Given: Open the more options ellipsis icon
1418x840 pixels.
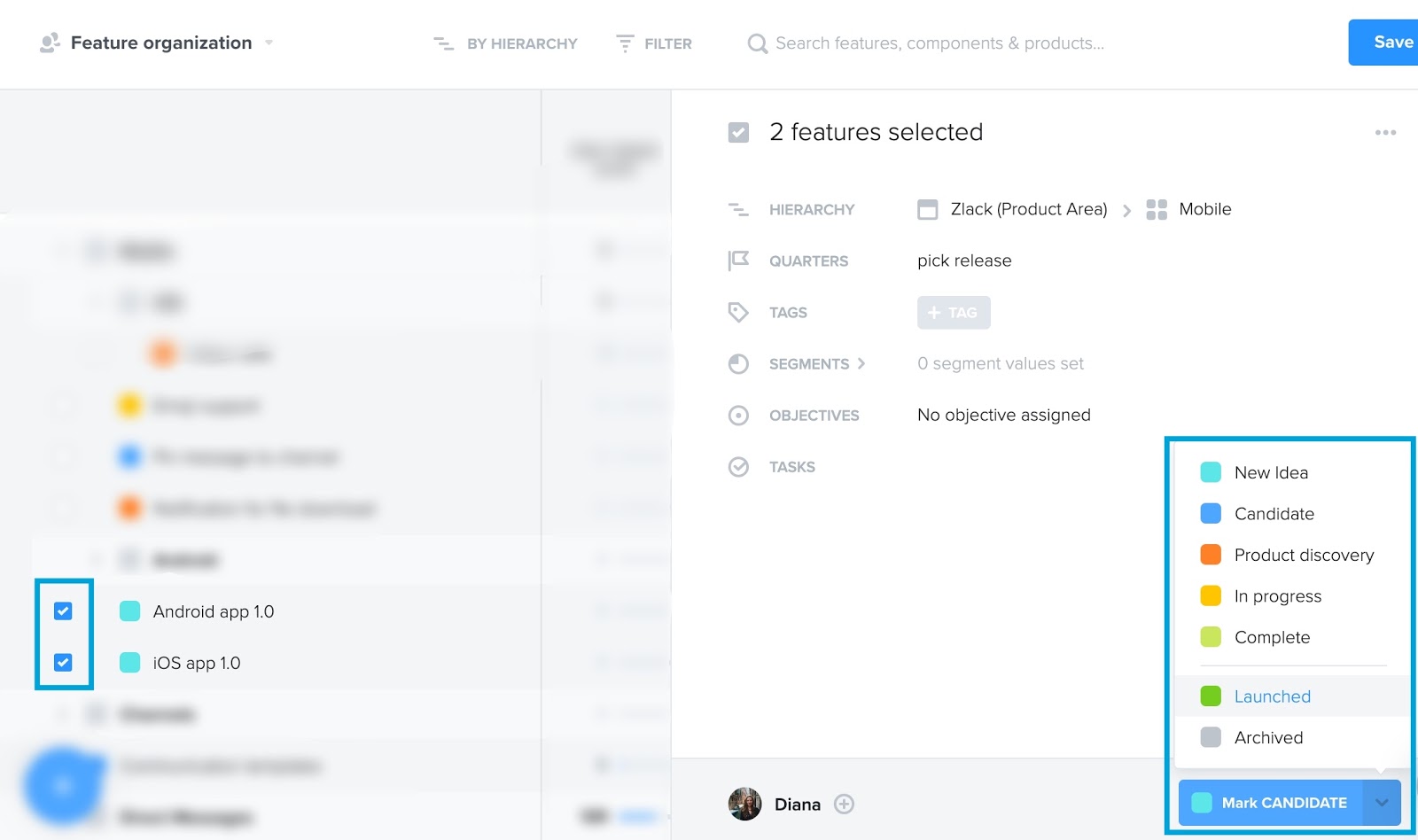Looking at the screenshot, I should 1384,132.
